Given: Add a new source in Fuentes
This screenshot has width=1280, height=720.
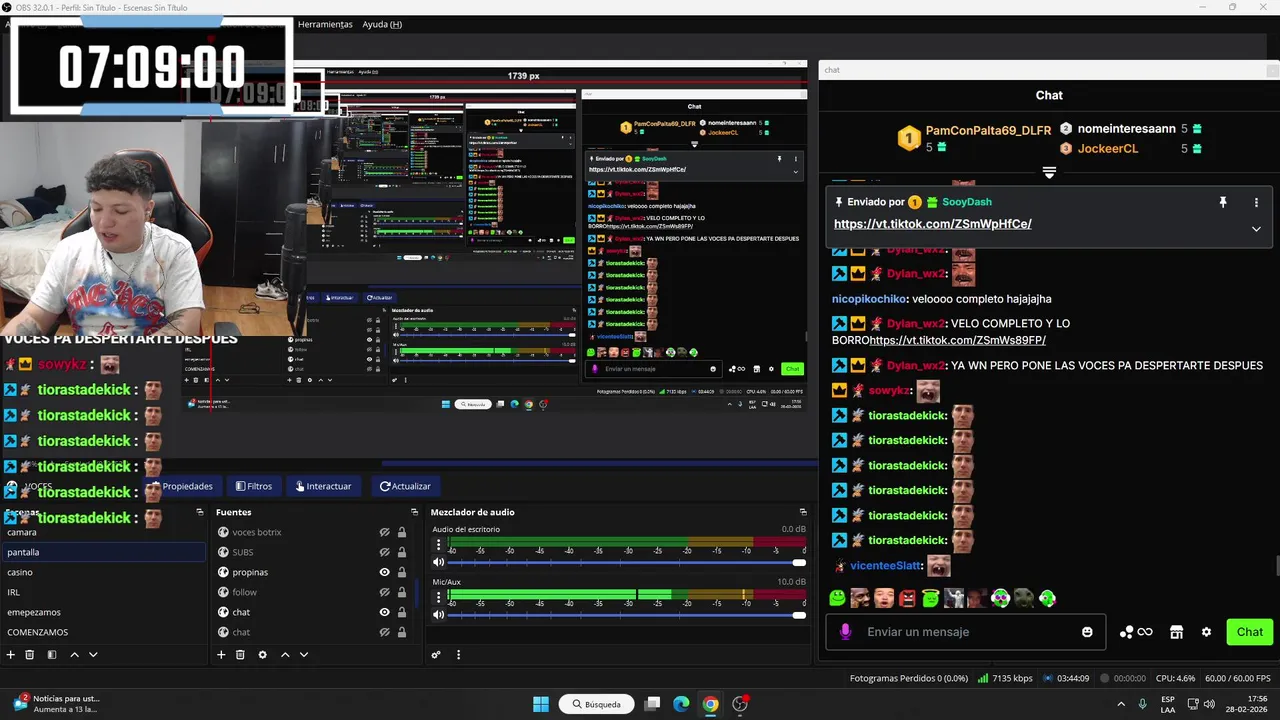Looking at the screenshot, I should [x=221, y=655].
